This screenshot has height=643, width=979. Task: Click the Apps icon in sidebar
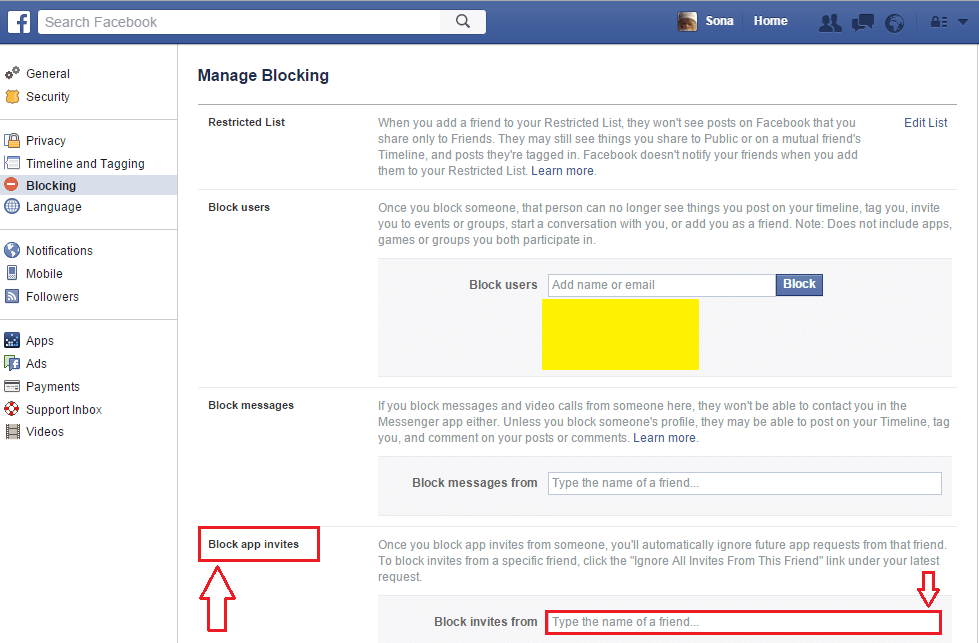click(x=12, y=340)
